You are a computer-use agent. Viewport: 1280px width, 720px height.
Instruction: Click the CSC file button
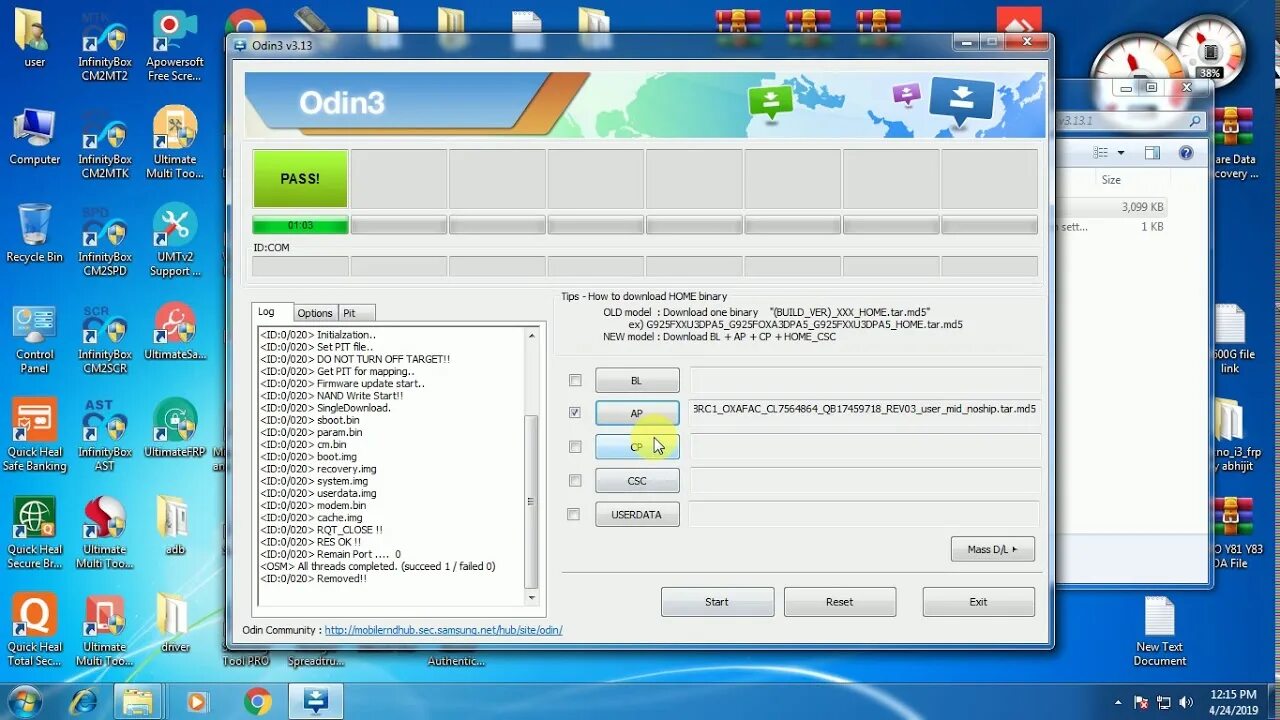[x=637, y=481]
